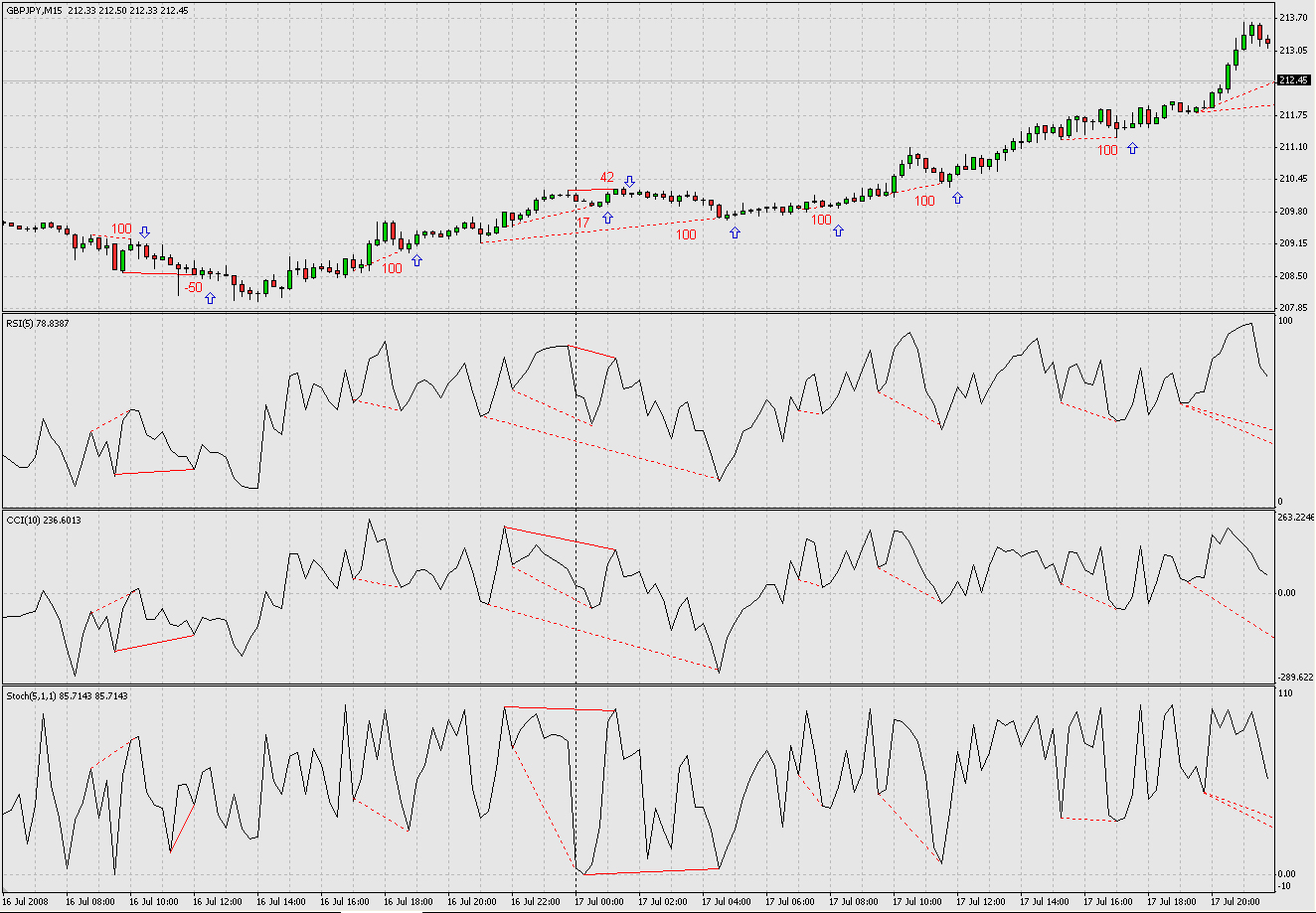Click the 17 Jul 16:00 time label

(1109, 902)
